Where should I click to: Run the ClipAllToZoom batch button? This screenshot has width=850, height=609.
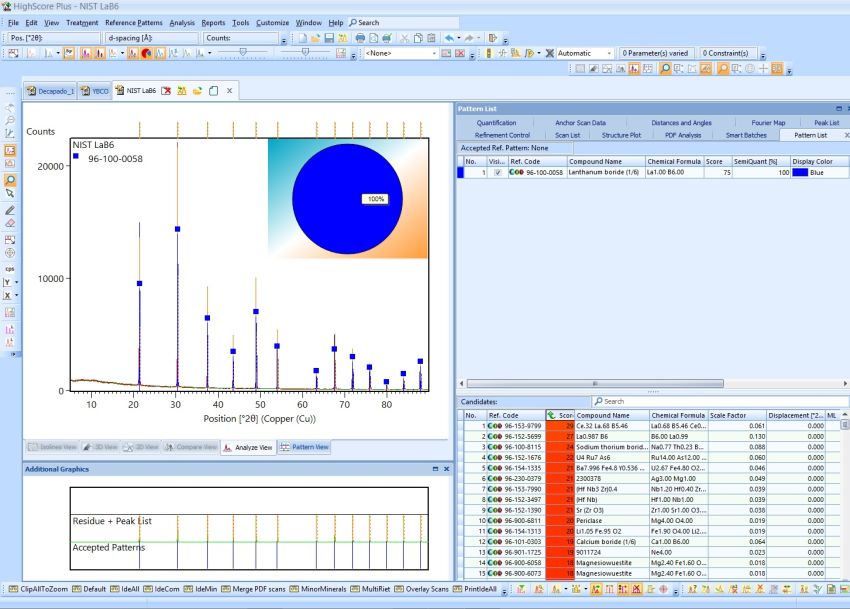pos(38,589)
